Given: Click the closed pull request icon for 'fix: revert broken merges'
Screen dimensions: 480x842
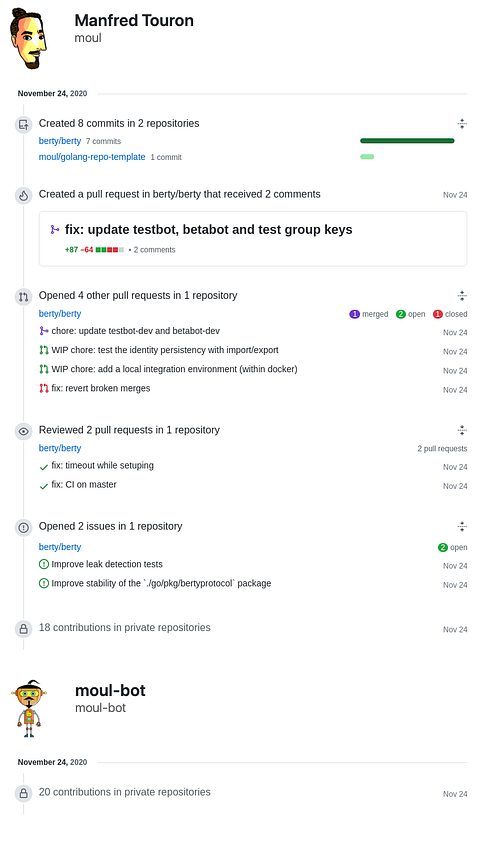Looking at the screenshot, I should 44,388.
